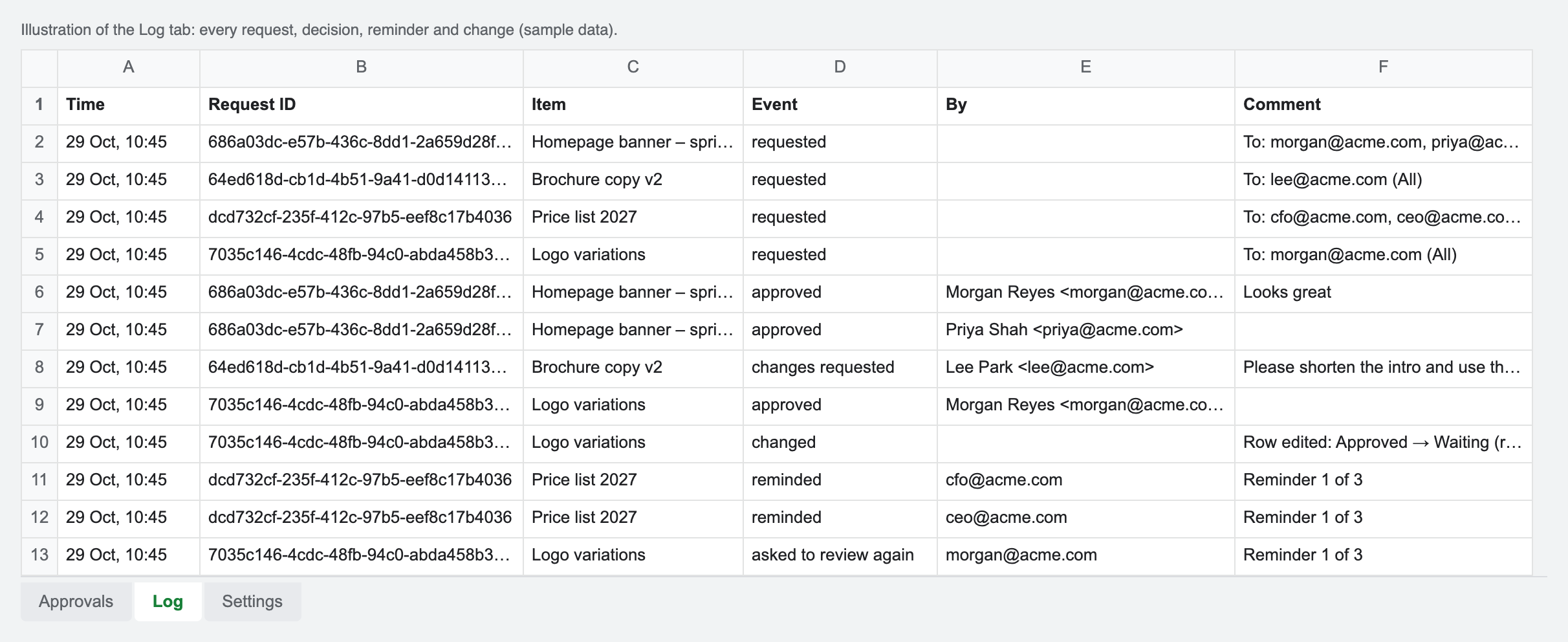The width and height of the screenshot is (1568, 642).
Task: Select the Log tab
Action: (x=168, y=601)
